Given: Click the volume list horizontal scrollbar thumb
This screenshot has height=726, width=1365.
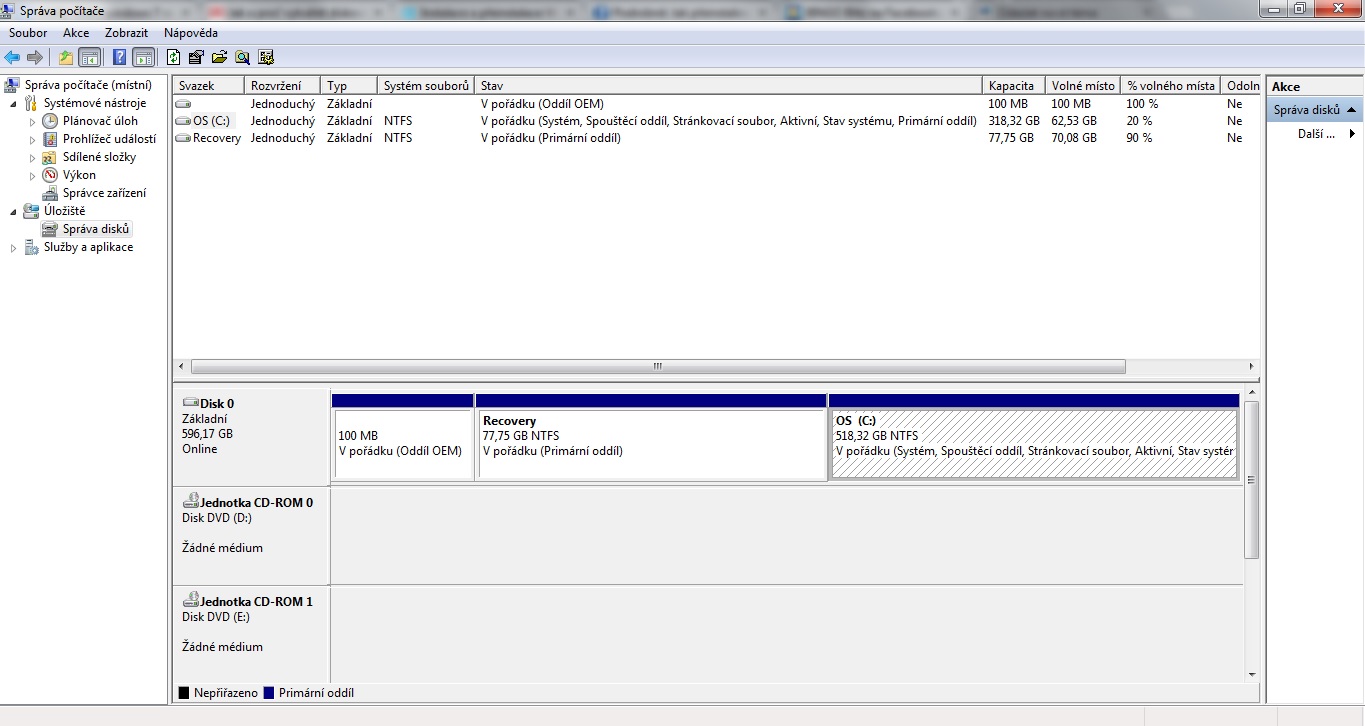Looking at the screenshot, I should tap(658, 367).
